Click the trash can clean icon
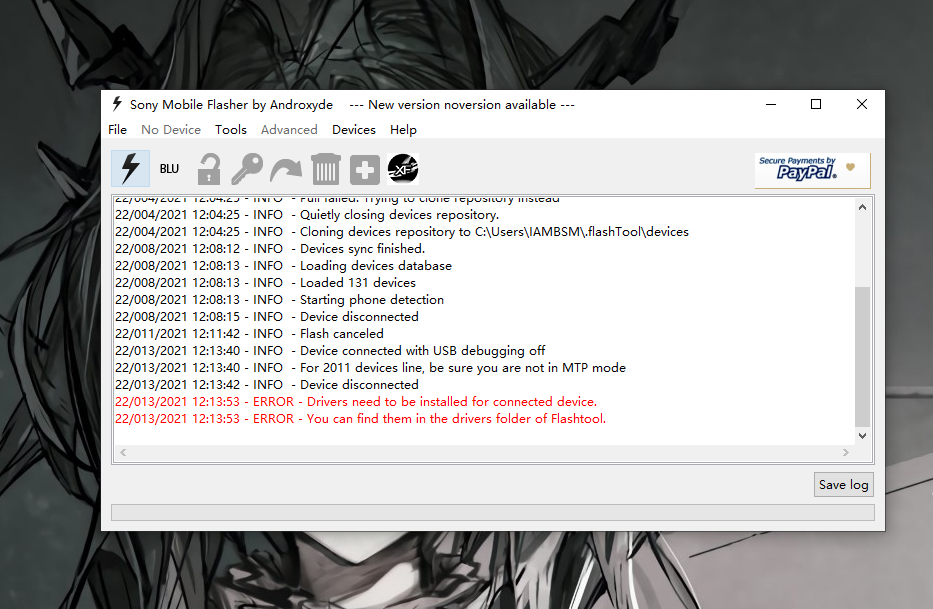This screenshot has height=609, width=933. click(325, 168)
